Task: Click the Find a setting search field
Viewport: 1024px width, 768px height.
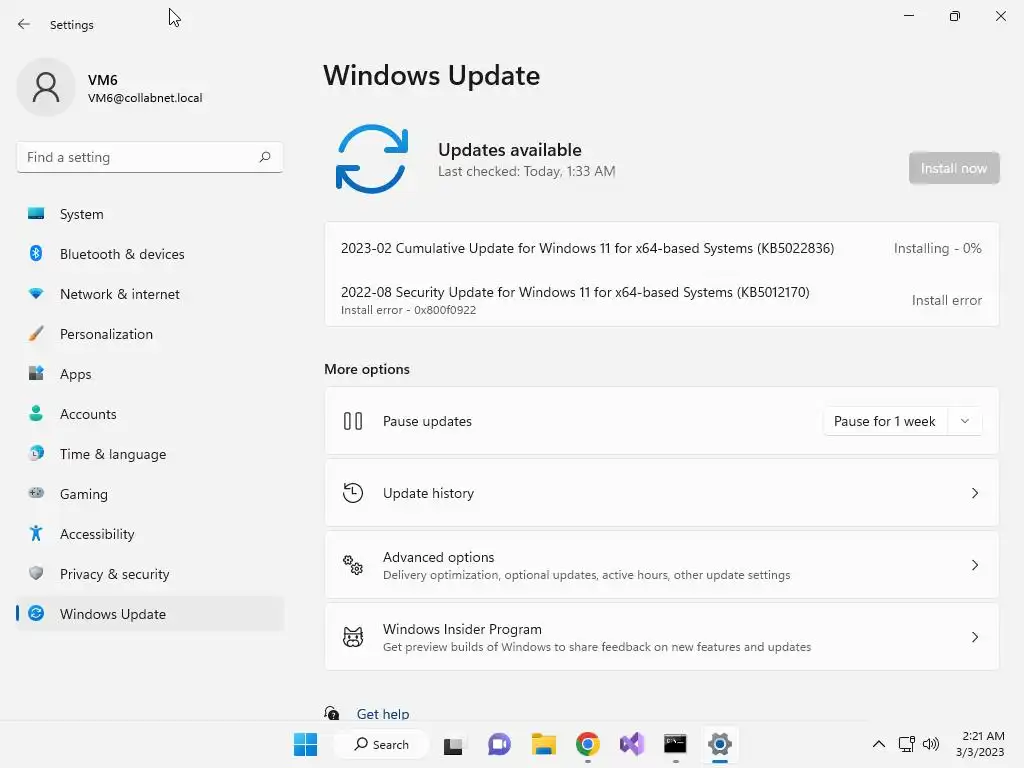Action: (150, 157)
